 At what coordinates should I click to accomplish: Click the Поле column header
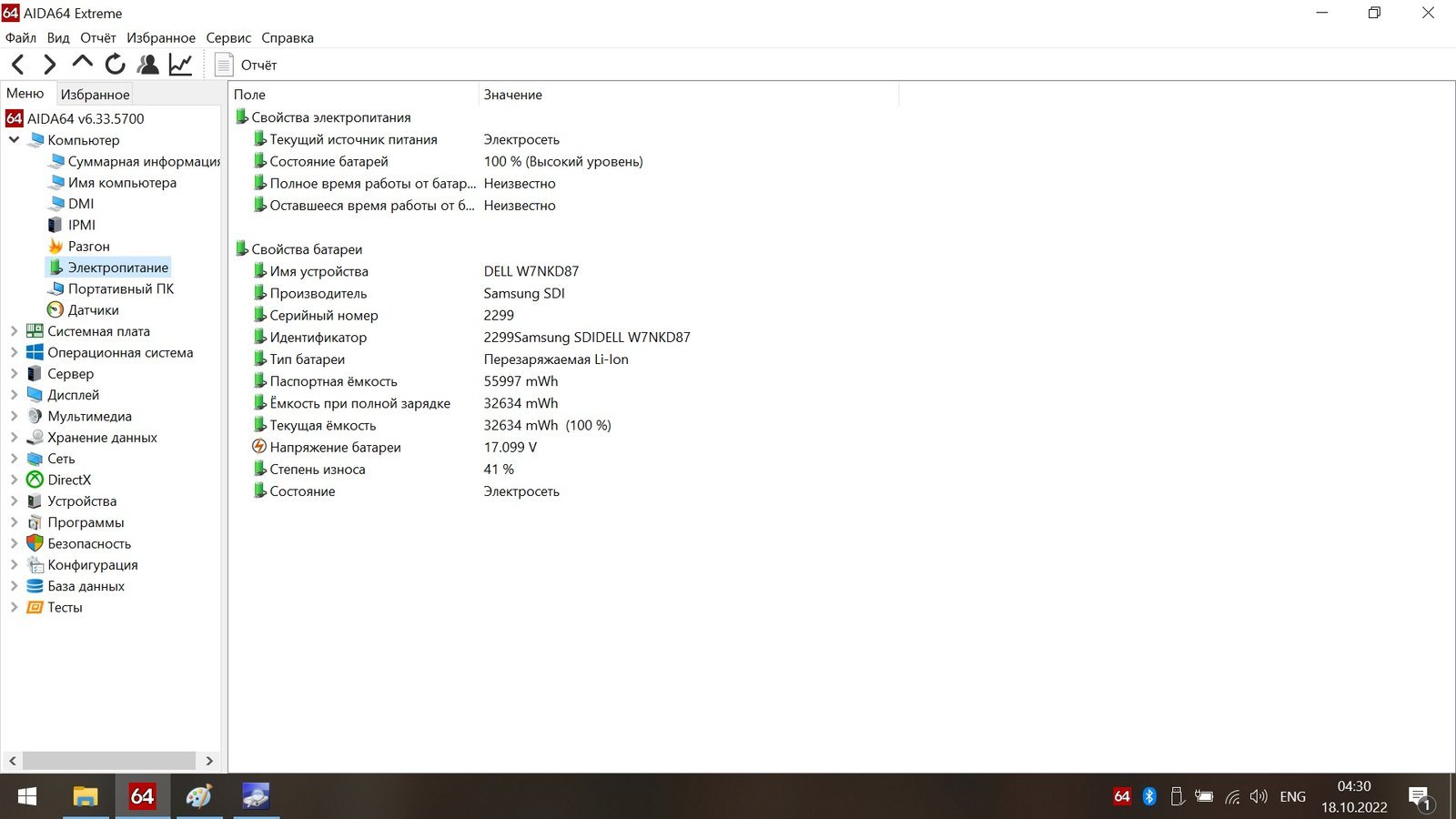(353, 94)
